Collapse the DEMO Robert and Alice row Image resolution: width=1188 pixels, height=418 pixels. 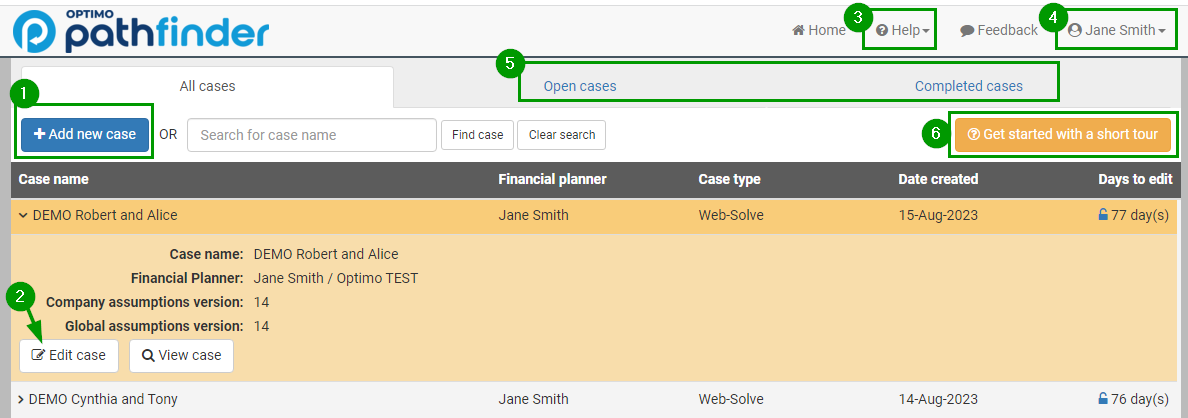24,215
